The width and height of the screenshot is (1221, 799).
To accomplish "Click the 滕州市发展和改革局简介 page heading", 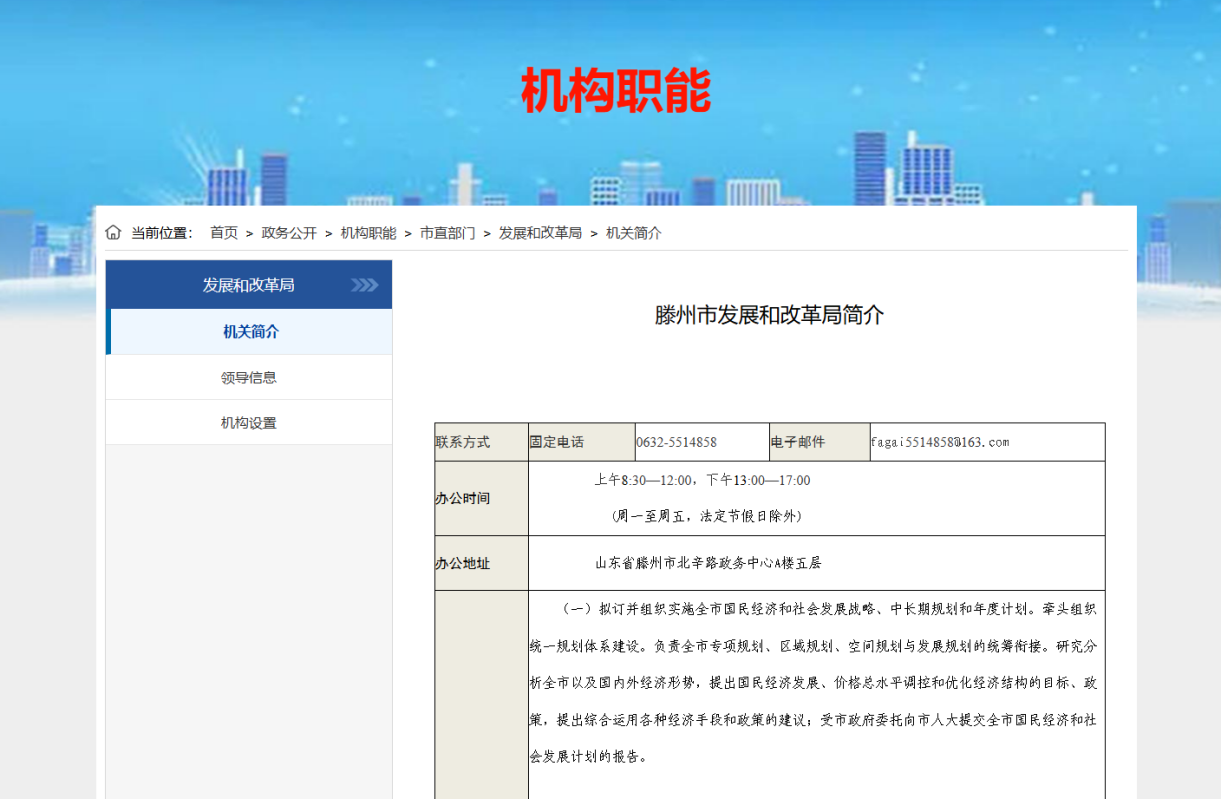I will click(x=769, y=315).
